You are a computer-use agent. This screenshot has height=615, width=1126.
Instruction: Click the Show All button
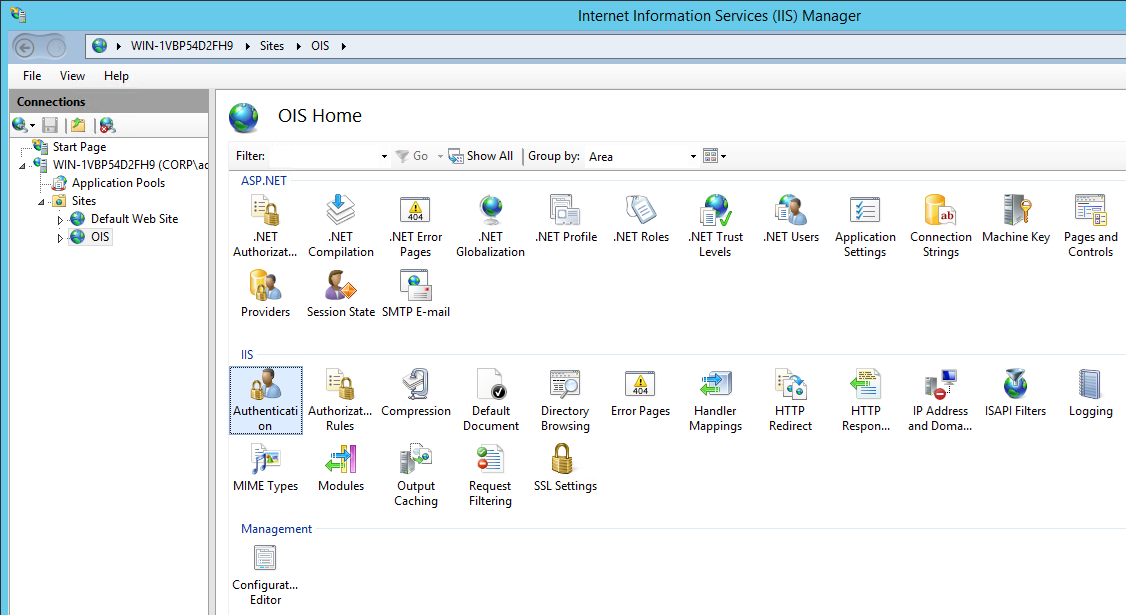[x=480, y=156]
